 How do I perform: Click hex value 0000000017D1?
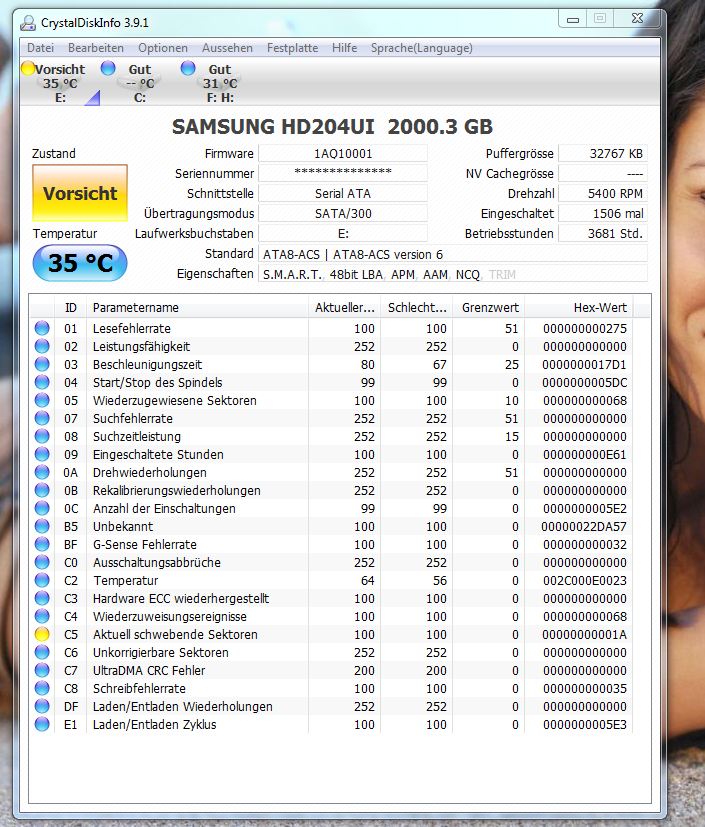pos(584,364)
